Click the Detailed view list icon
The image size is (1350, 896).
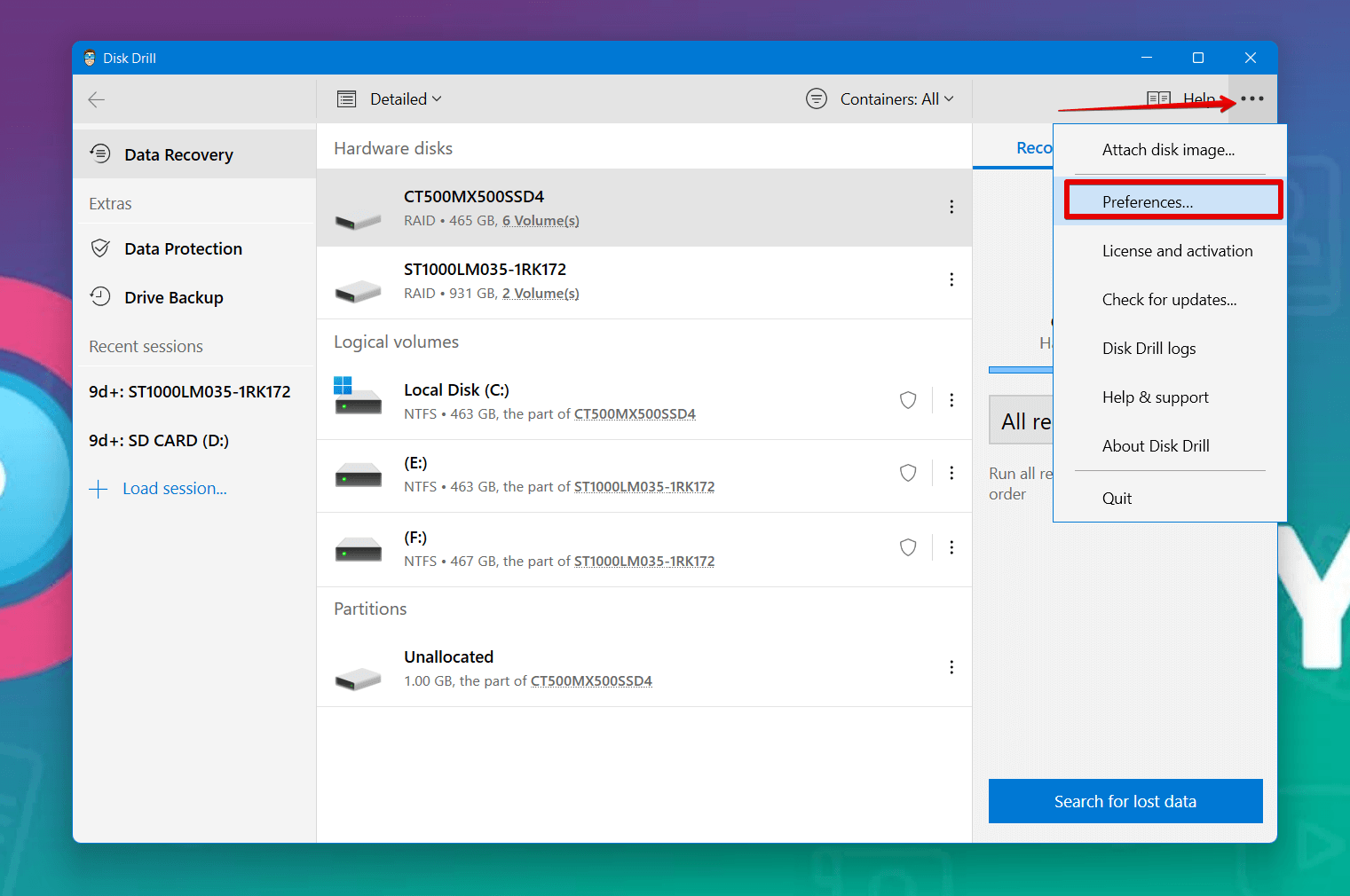(347, 99)
